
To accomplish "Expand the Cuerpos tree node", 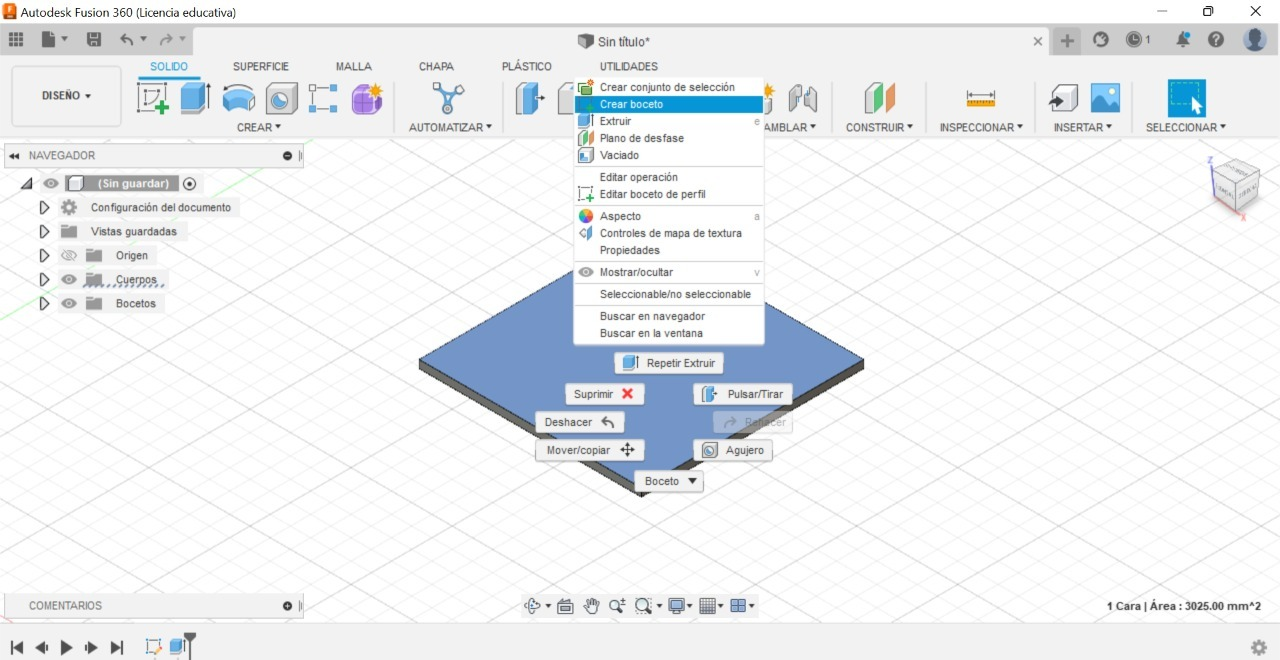I will click(44, 279).
